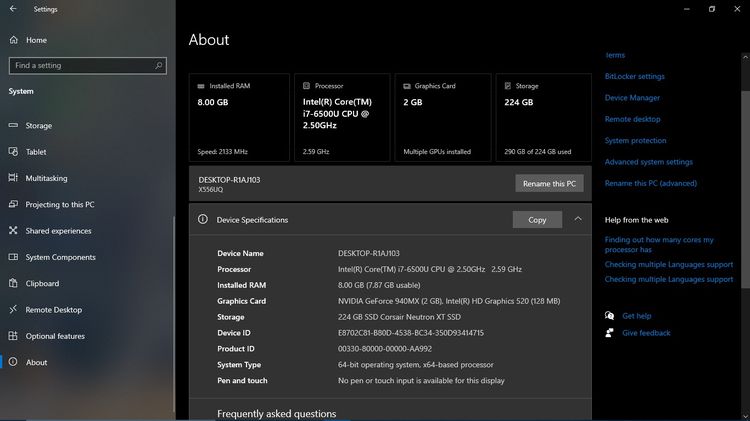Select About in the sidebar
The image size is (750, 421).
[36, 362]
